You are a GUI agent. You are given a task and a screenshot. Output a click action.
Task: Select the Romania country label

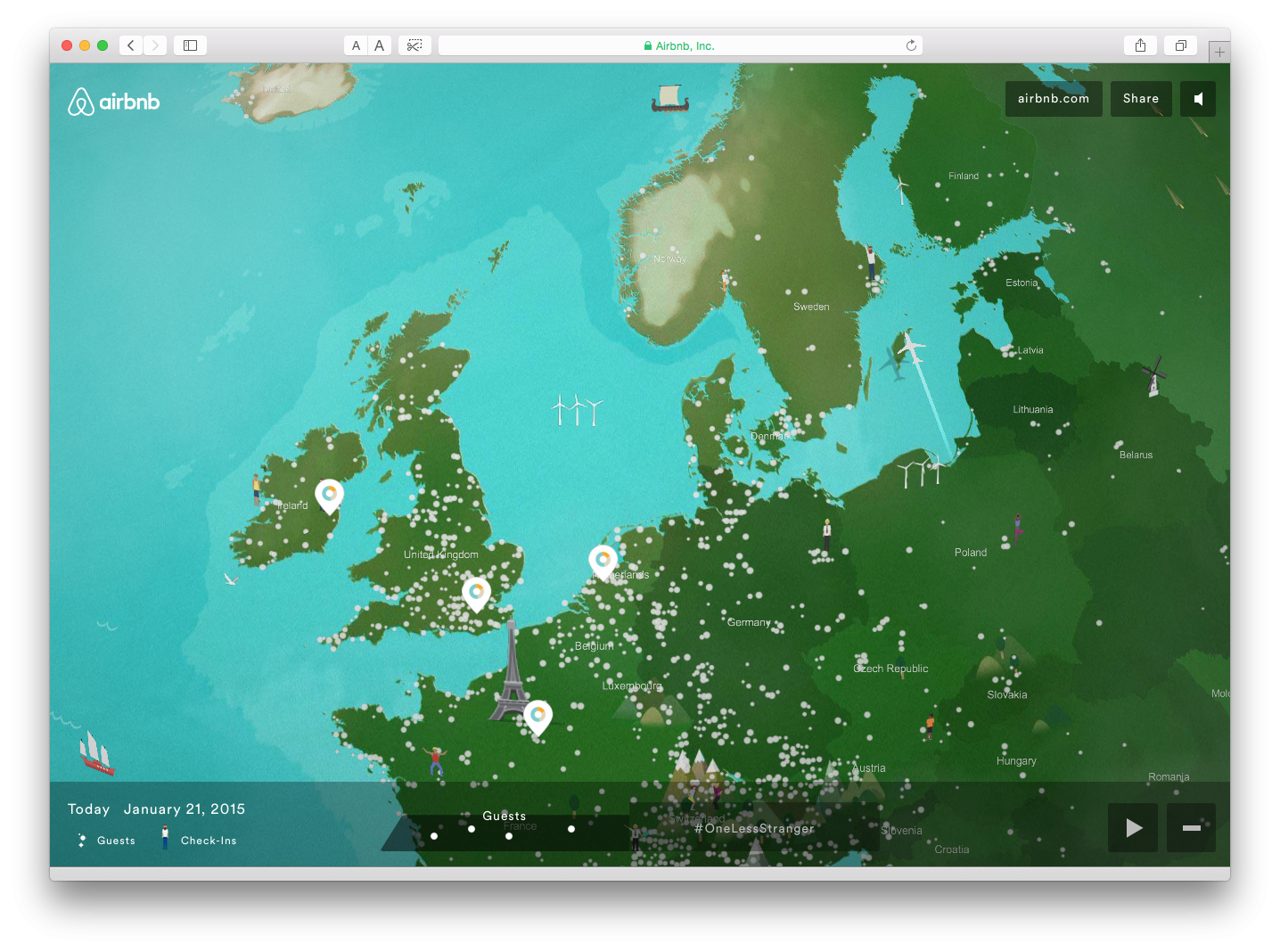pyautogui.click(x=1169, y=777)
